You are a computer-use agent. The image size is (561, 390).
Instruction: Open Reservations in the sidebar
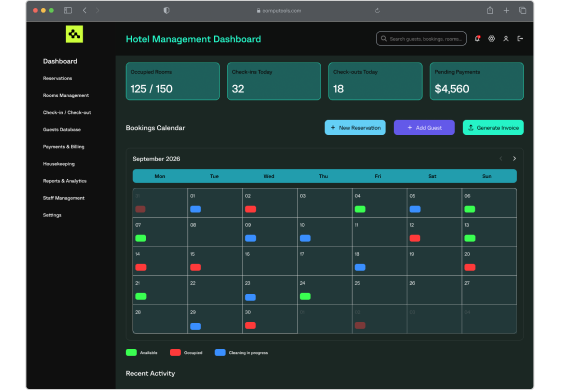(x=57, y=78)
